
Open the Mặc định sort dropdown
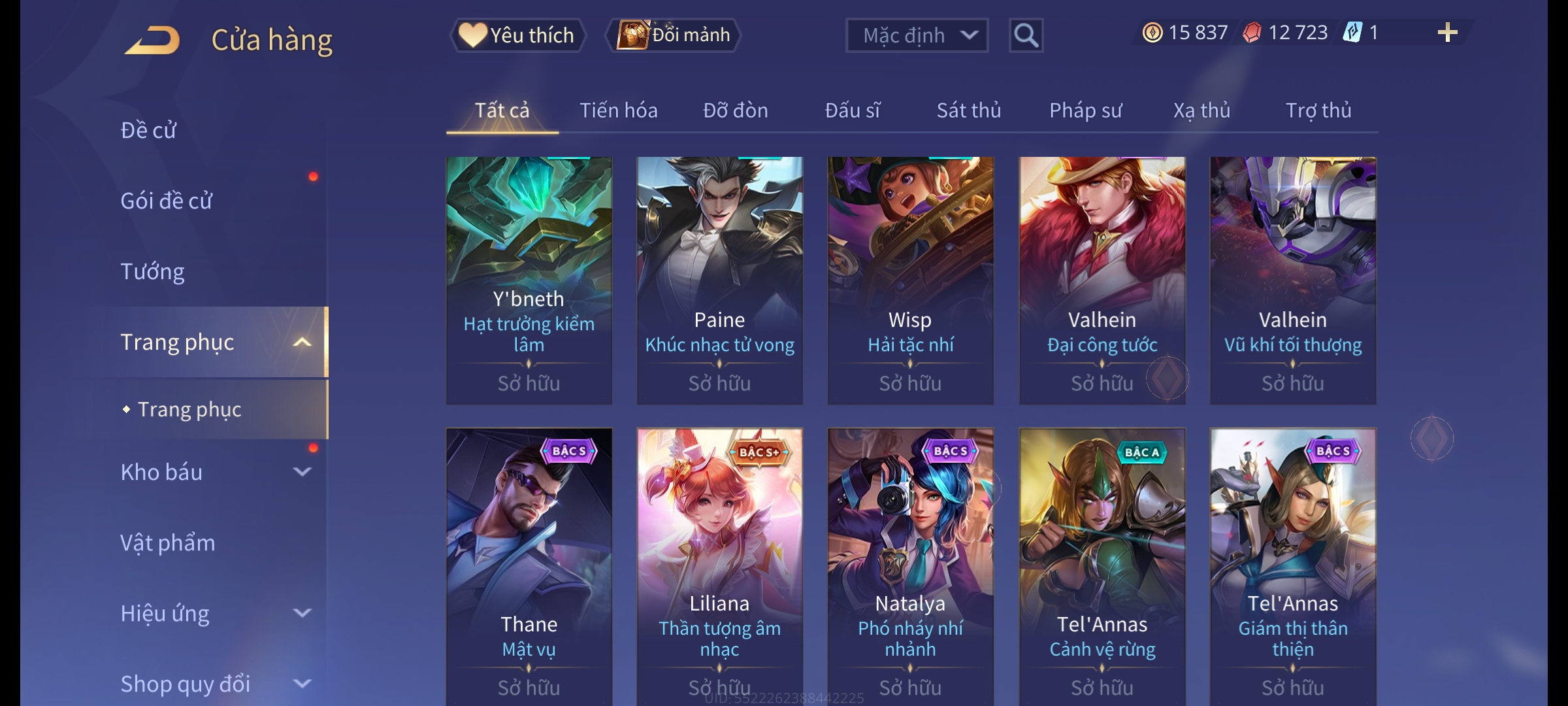(x=917, y=35)
